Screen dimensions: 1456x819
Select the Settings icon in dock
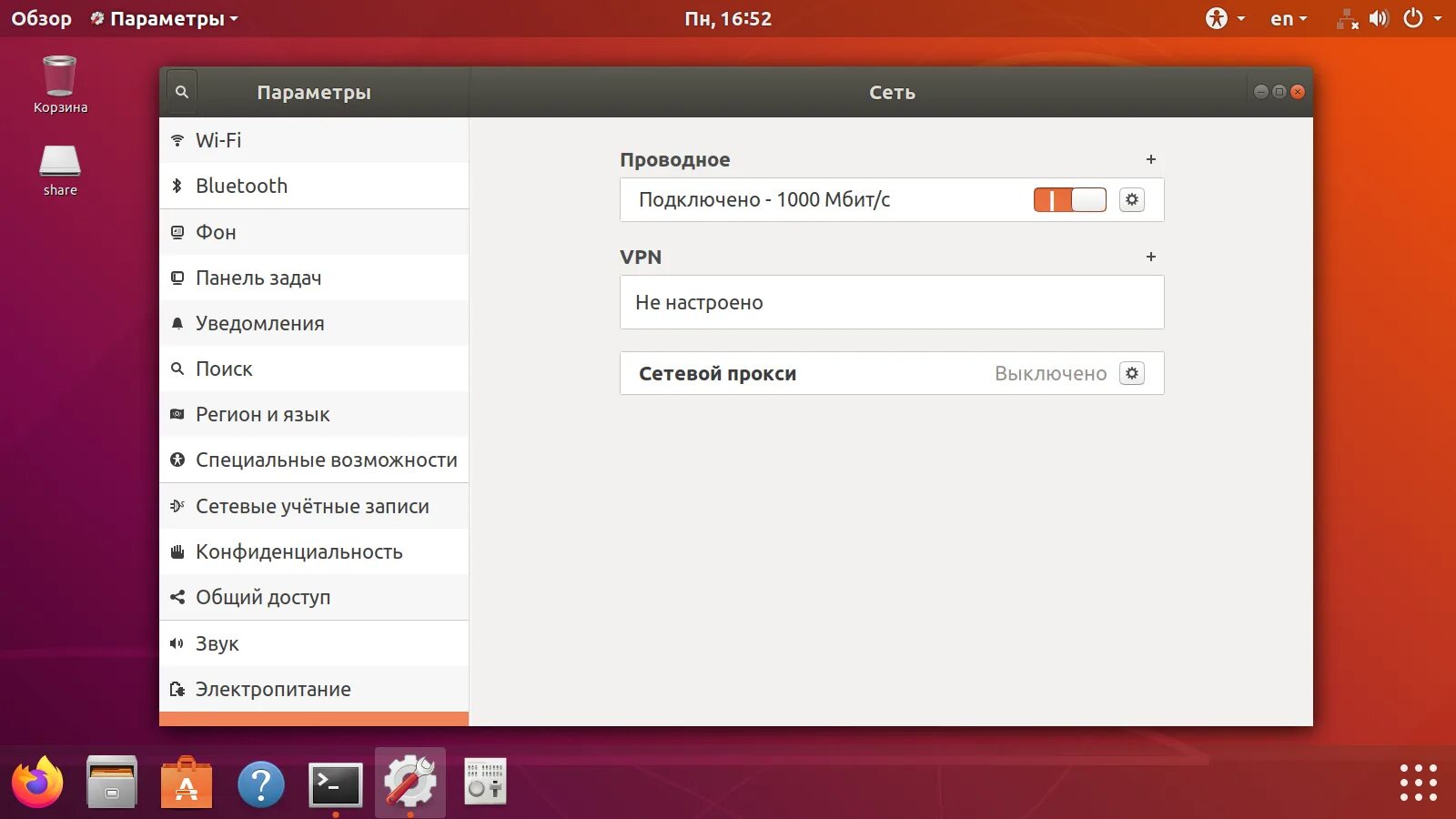(410, 783)
